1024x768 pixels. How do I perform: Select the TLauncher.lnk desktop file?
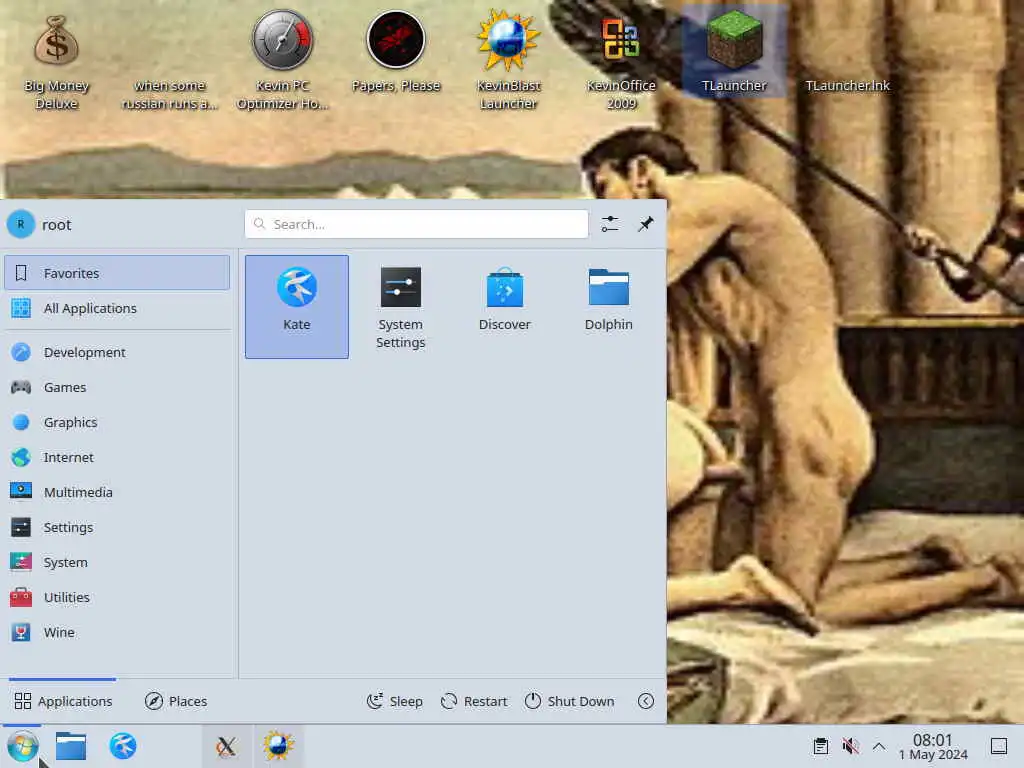(847, 85)
